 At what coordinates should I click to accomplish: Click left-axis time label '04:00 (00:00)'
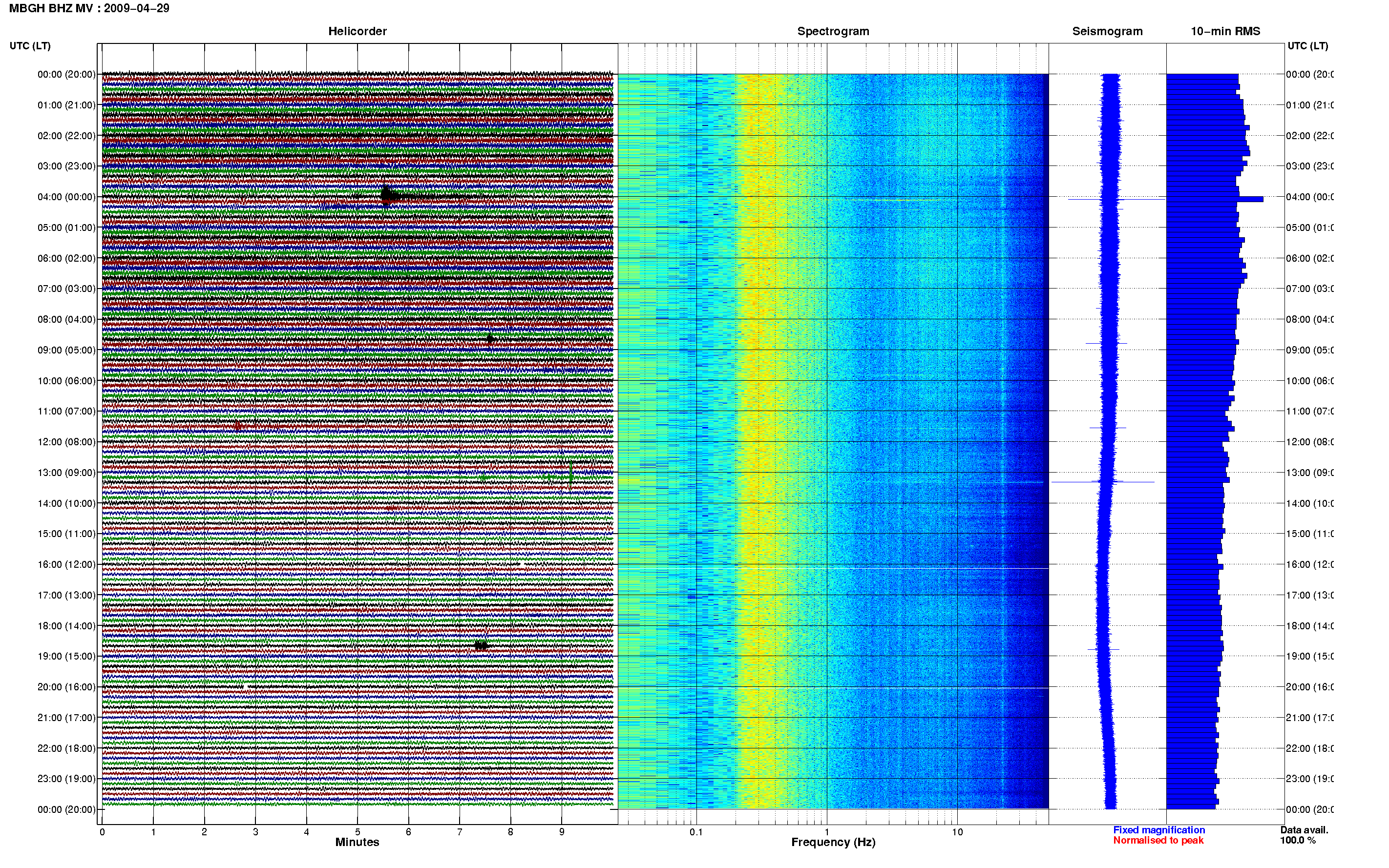tap(66, 197)
